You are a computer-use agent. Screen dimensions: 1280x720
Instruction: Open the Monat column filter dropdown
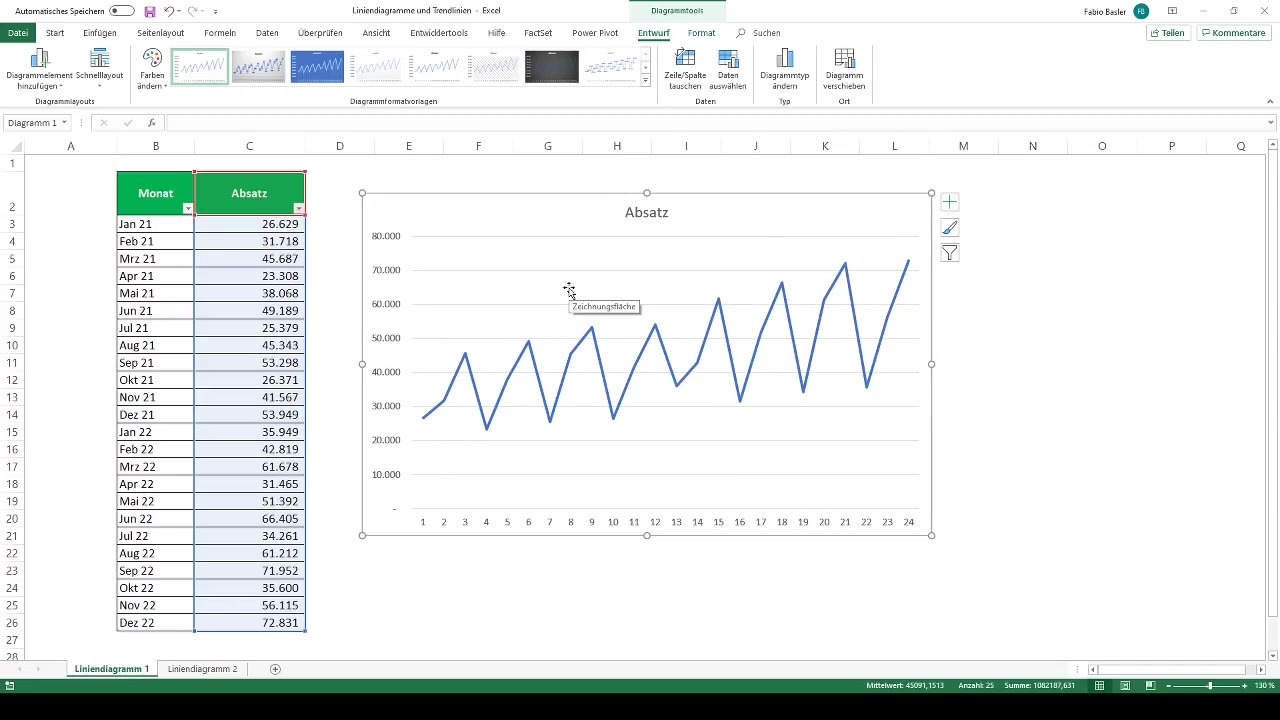click(x=188, y=208)
